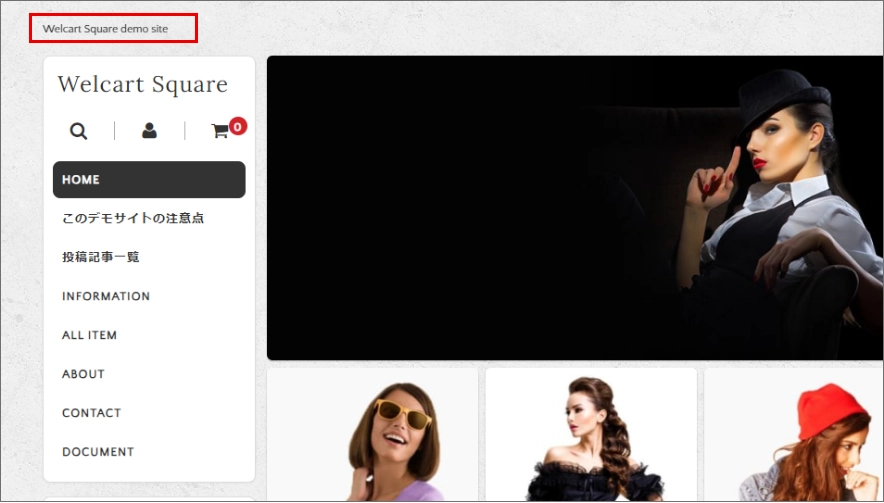This screenshot has height=503, width=884.
Task: Open product card with yellow sunglasses woman
Action: pos(372,435)
